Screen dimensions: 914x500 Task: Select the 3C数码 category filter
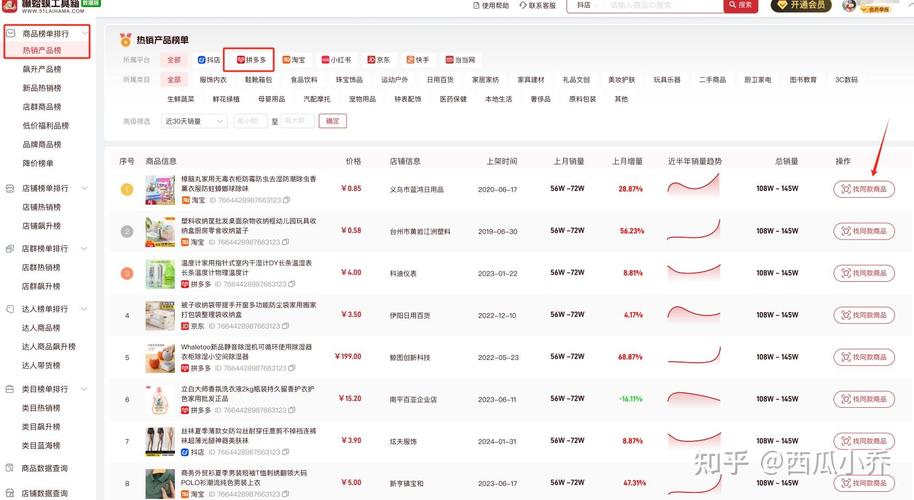(x=846, y=80)
